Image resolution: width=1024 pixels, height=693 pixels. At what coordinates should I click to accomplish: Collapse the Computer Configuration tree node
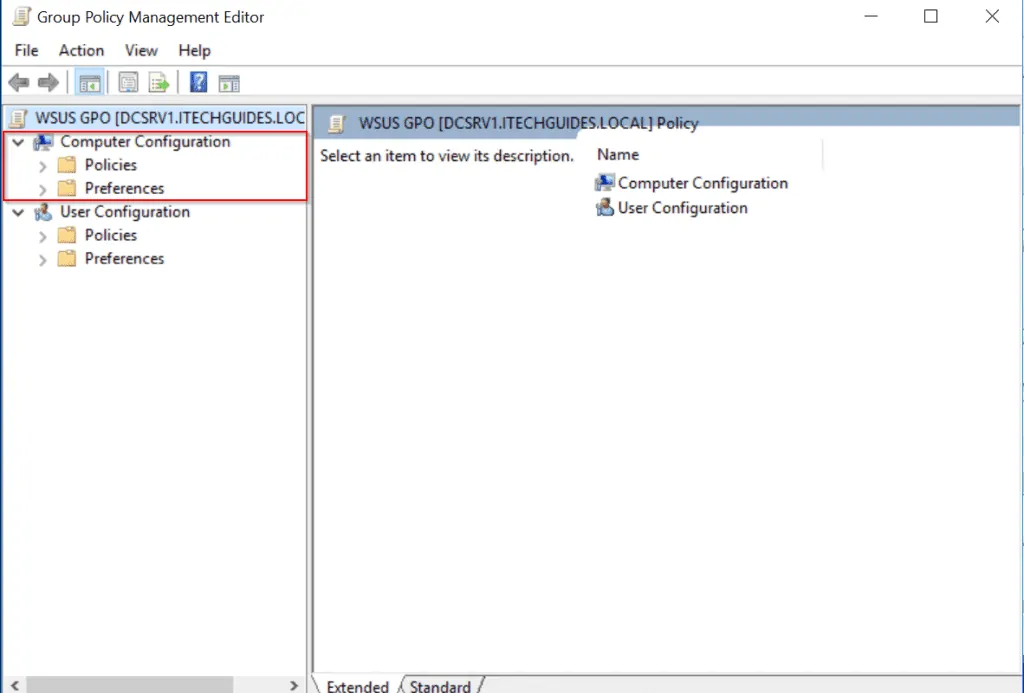point(17,141)
